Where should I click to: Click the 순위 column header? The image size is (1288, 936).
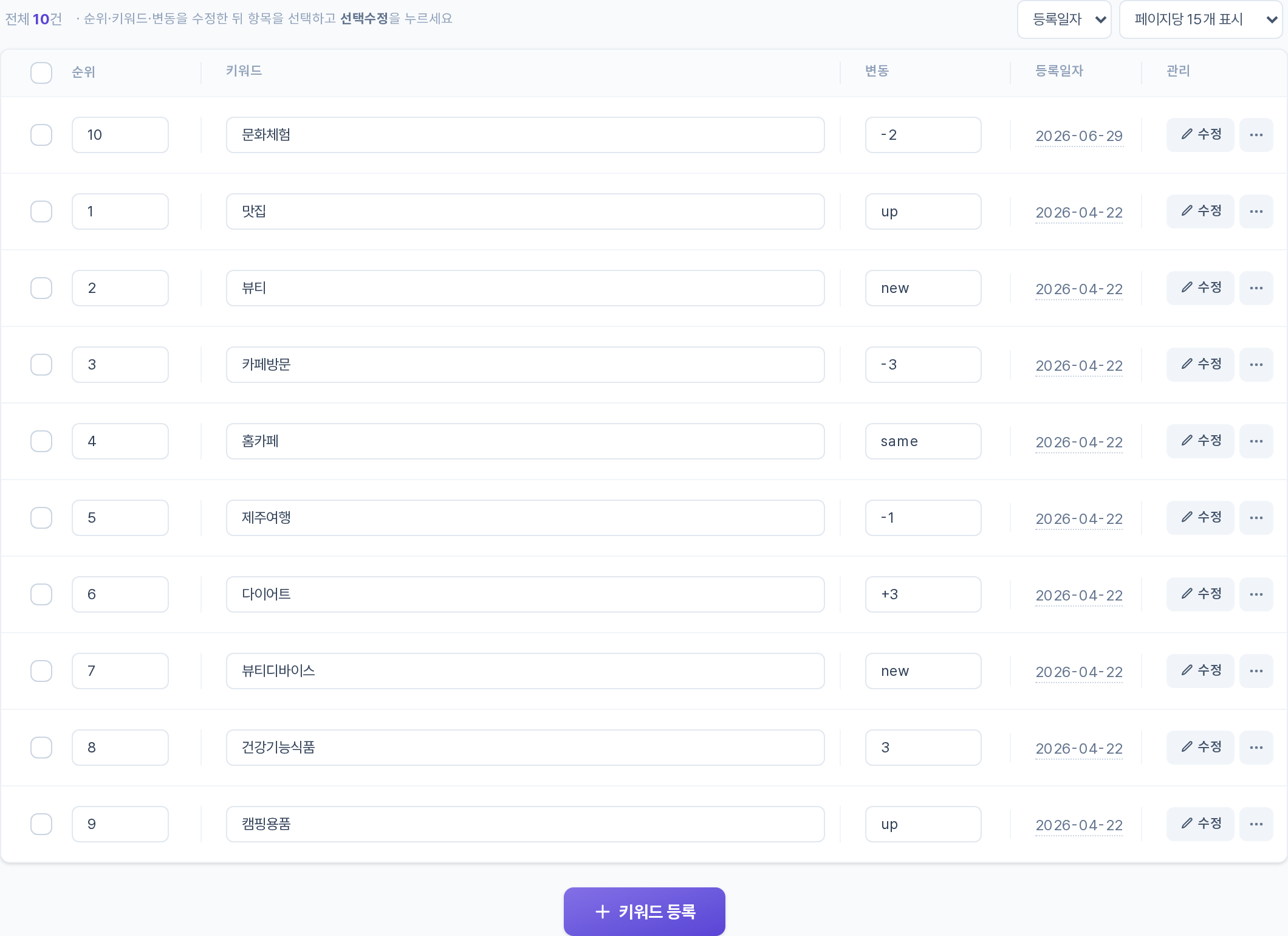(x=83, y=72)
